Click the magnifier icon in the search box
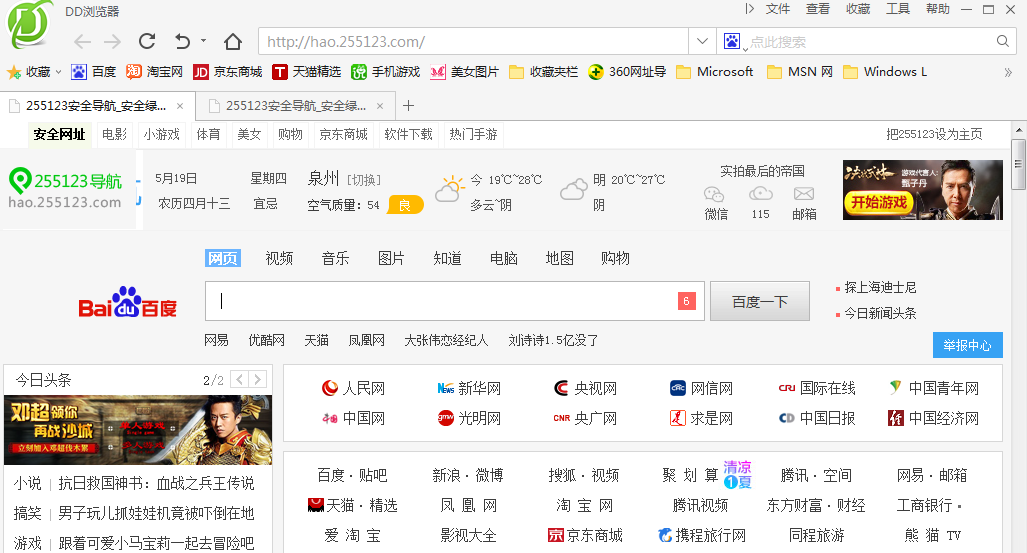1027x553 pixels. pyautogui.click(x=1004, y=42)
